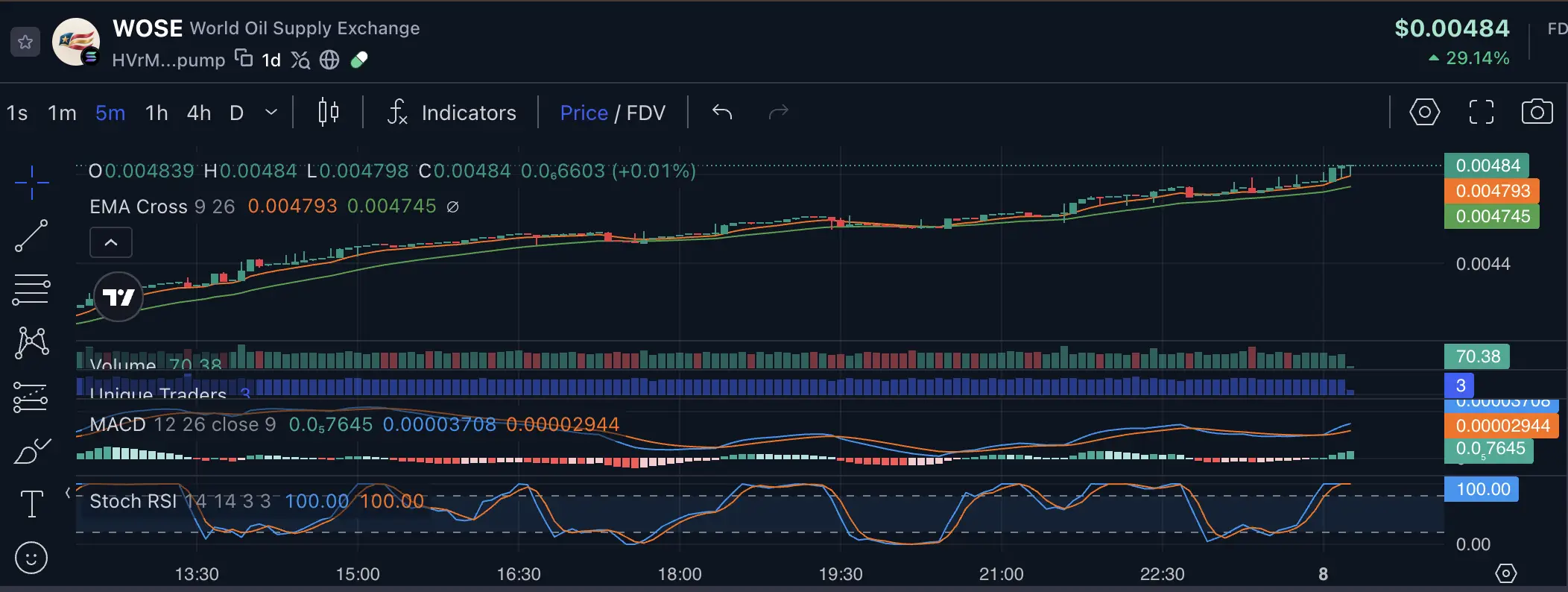Collapse the left drawing toolbar arrow
This screenshot has width=1568, height=592.
tap(68, 492)
